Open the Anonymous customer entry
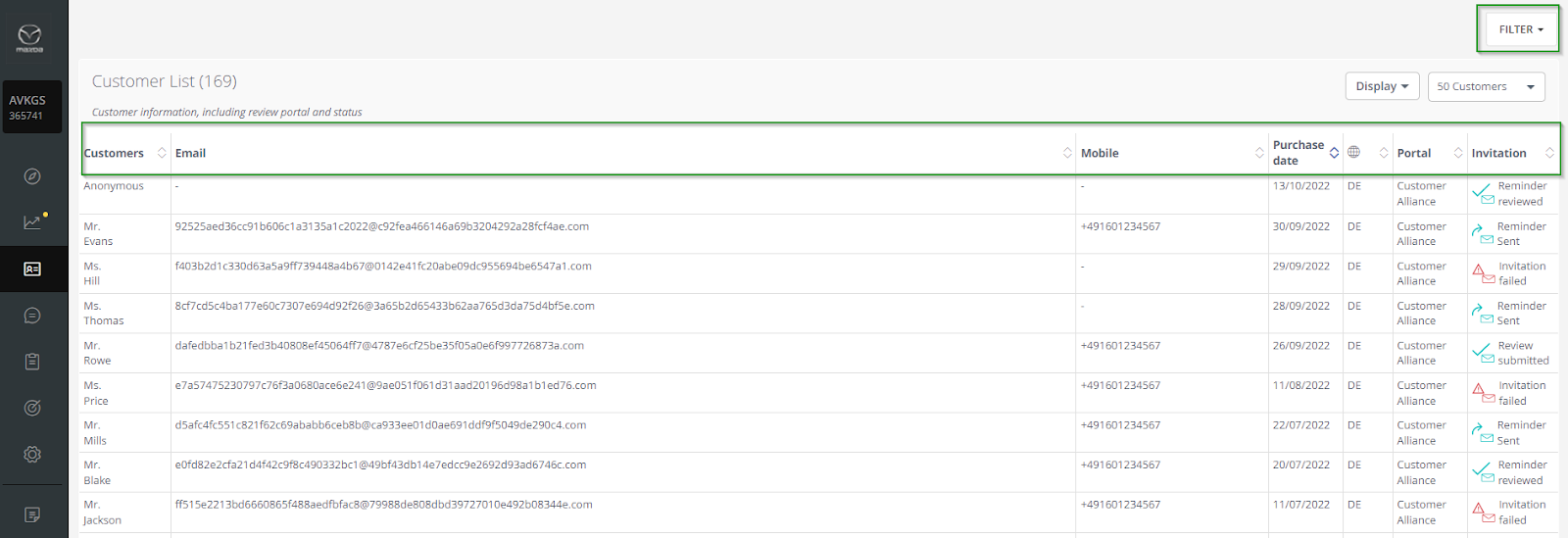This screenshot has width=1568, height=538. pos(114,186)
